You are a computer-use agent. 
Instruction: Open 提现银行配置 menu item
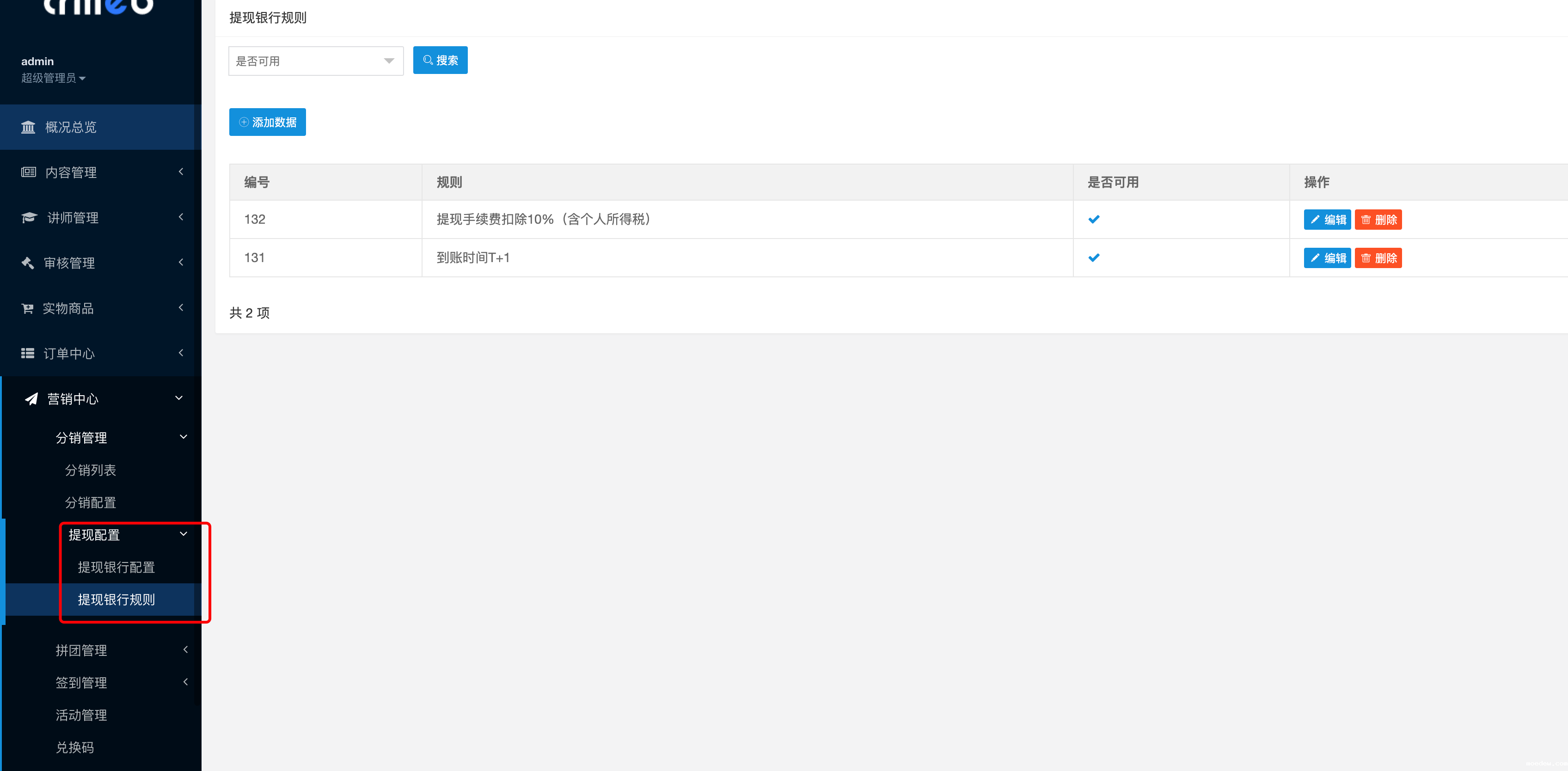tap(116, 567)
